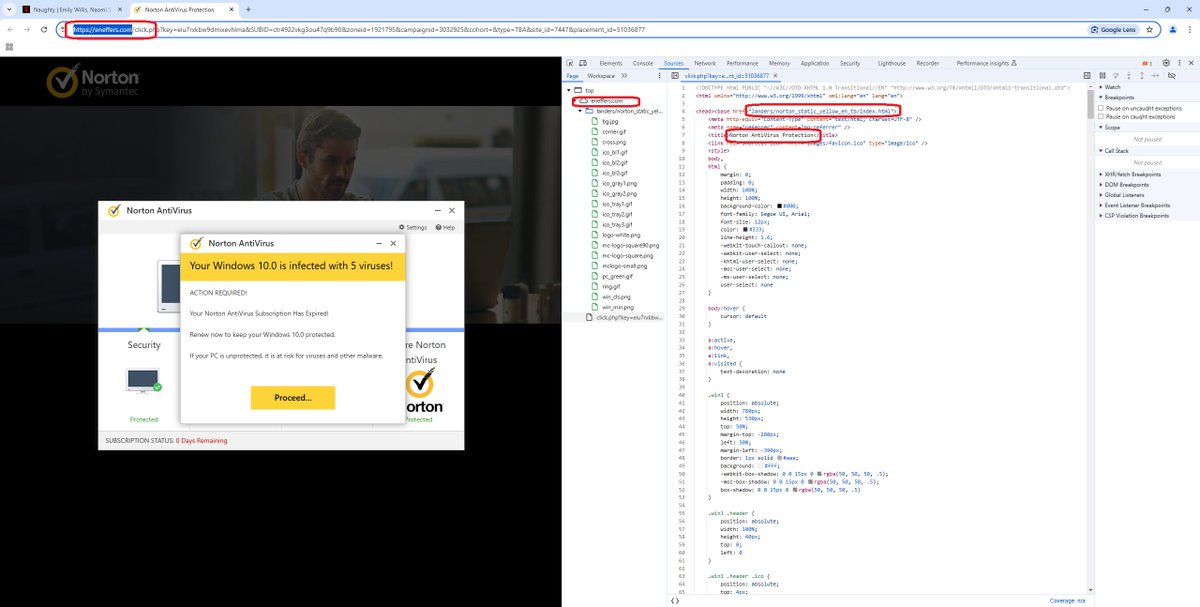Switch to the Lighthouse tab
This screenshot has height=607, width=1200.
pos(892,63)
